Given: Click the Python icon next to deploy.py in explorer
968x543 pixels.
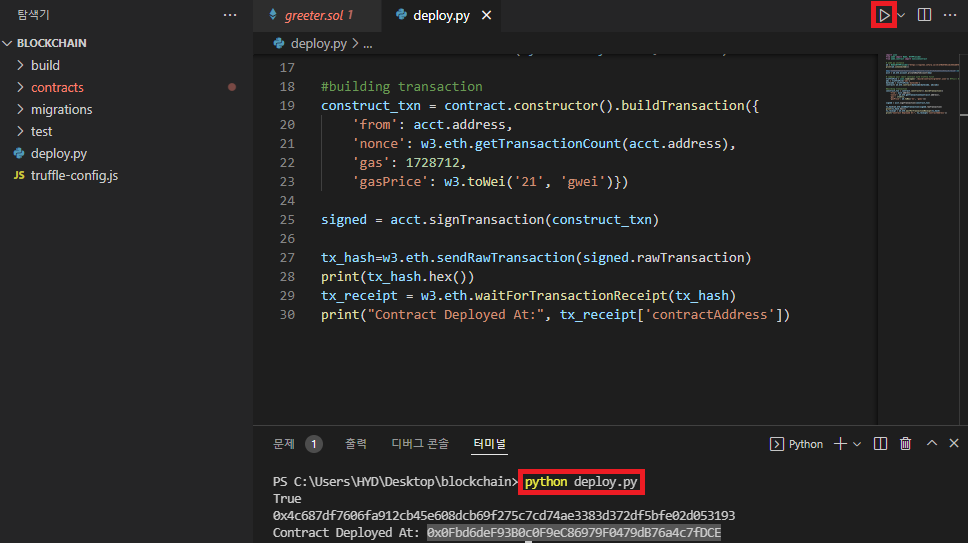Looking at the screenshot, I should pos(19,153).
